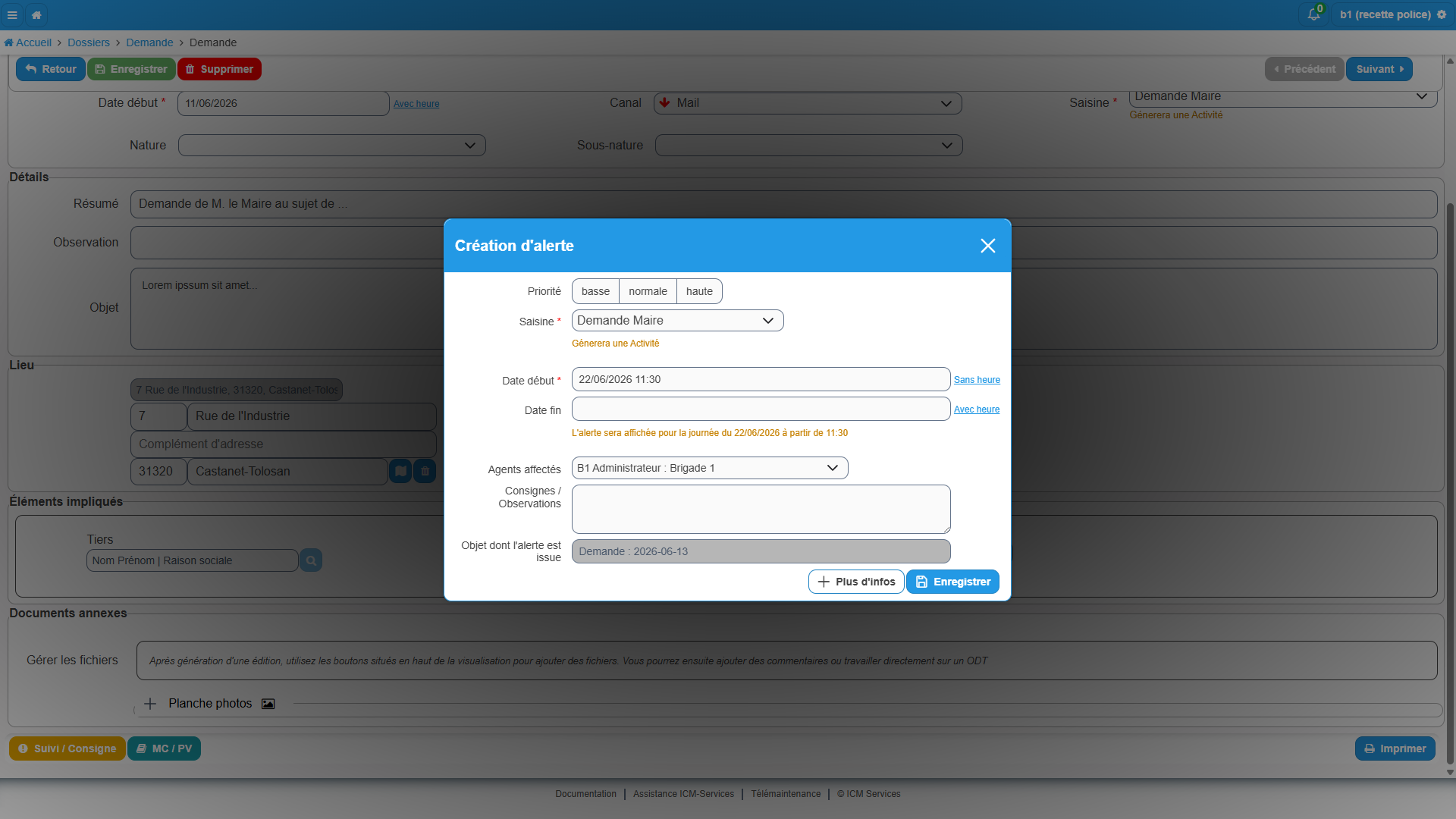Go to Accueil in the breadcrumb
This screenshot has height=819, width=1456.
tap(28, 42)
